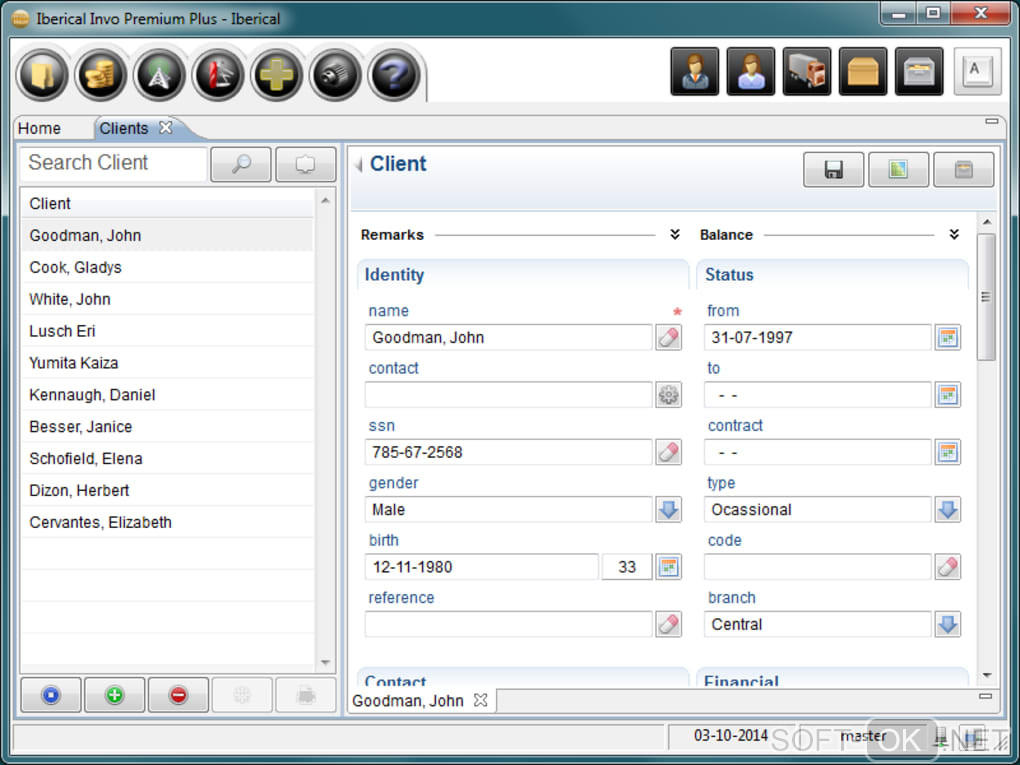Click the yellow plus round toolbar icon
Image resolution: width=1020 pixels, height=765 pixels.
pos(276,75)
